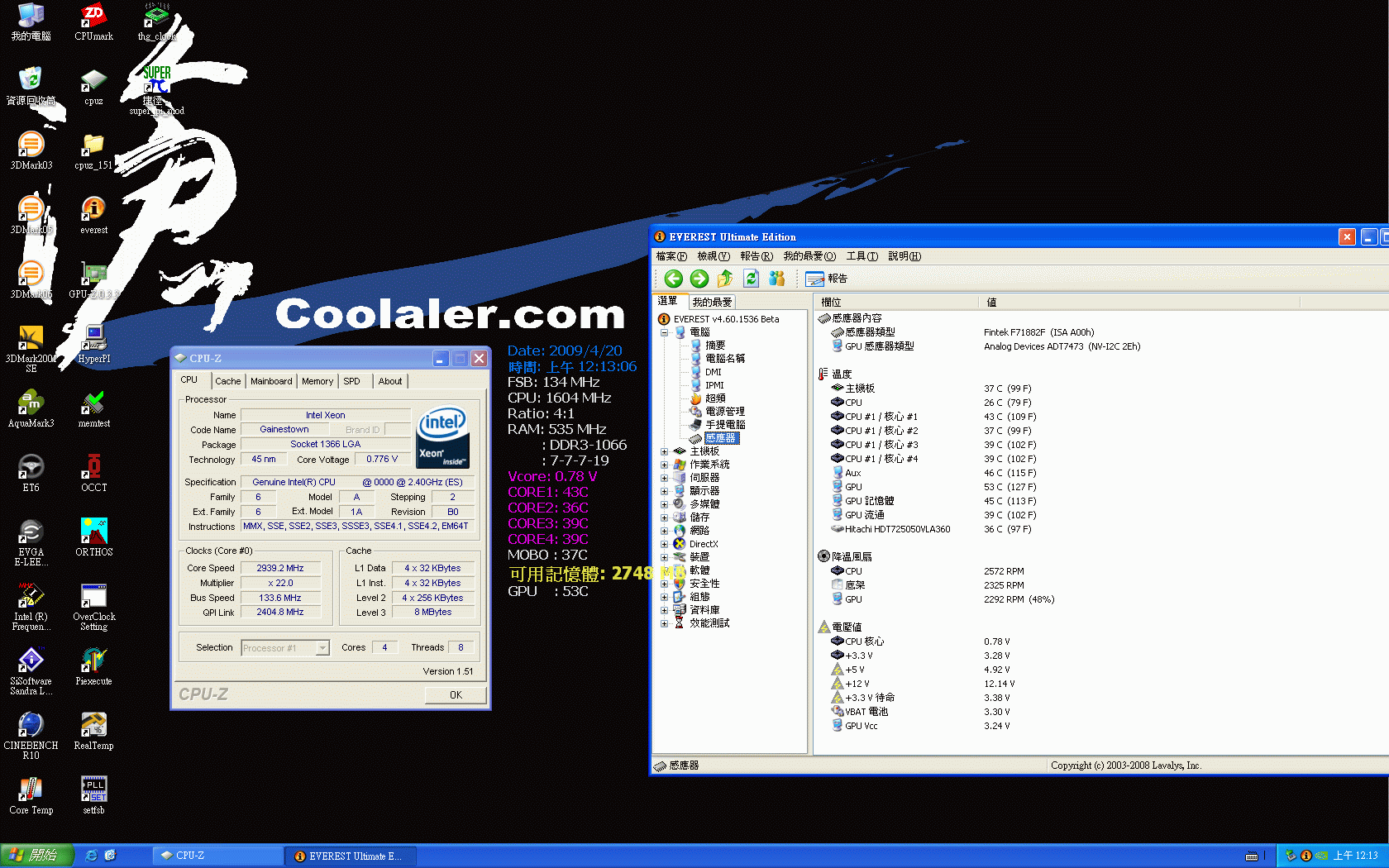This screenshot has height=868, width=1389.
Task: Open the memtest desktop icon
Action: [93, 409]
